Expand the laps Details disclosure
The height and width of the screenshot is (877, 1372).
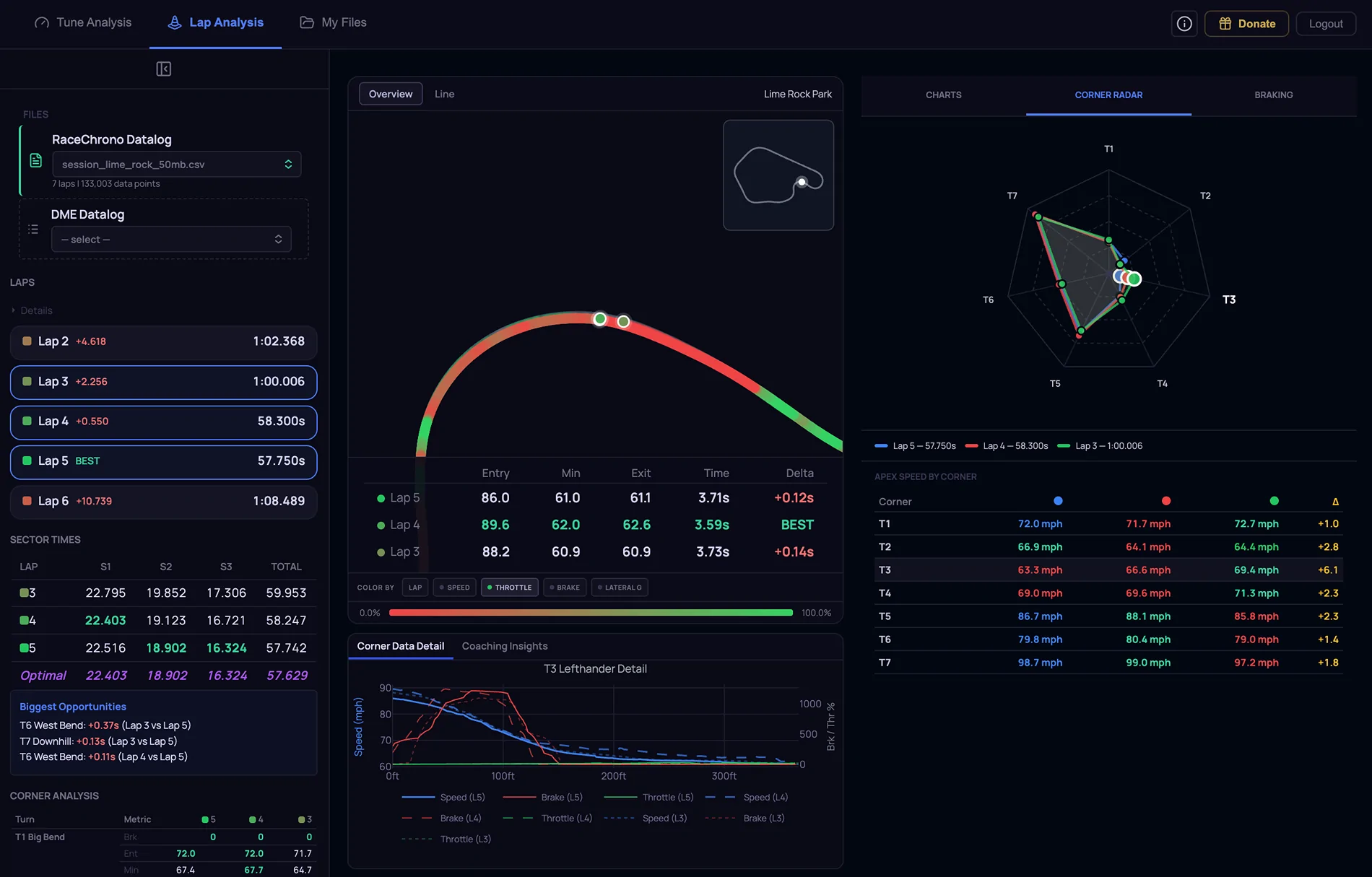coord(32,310)
